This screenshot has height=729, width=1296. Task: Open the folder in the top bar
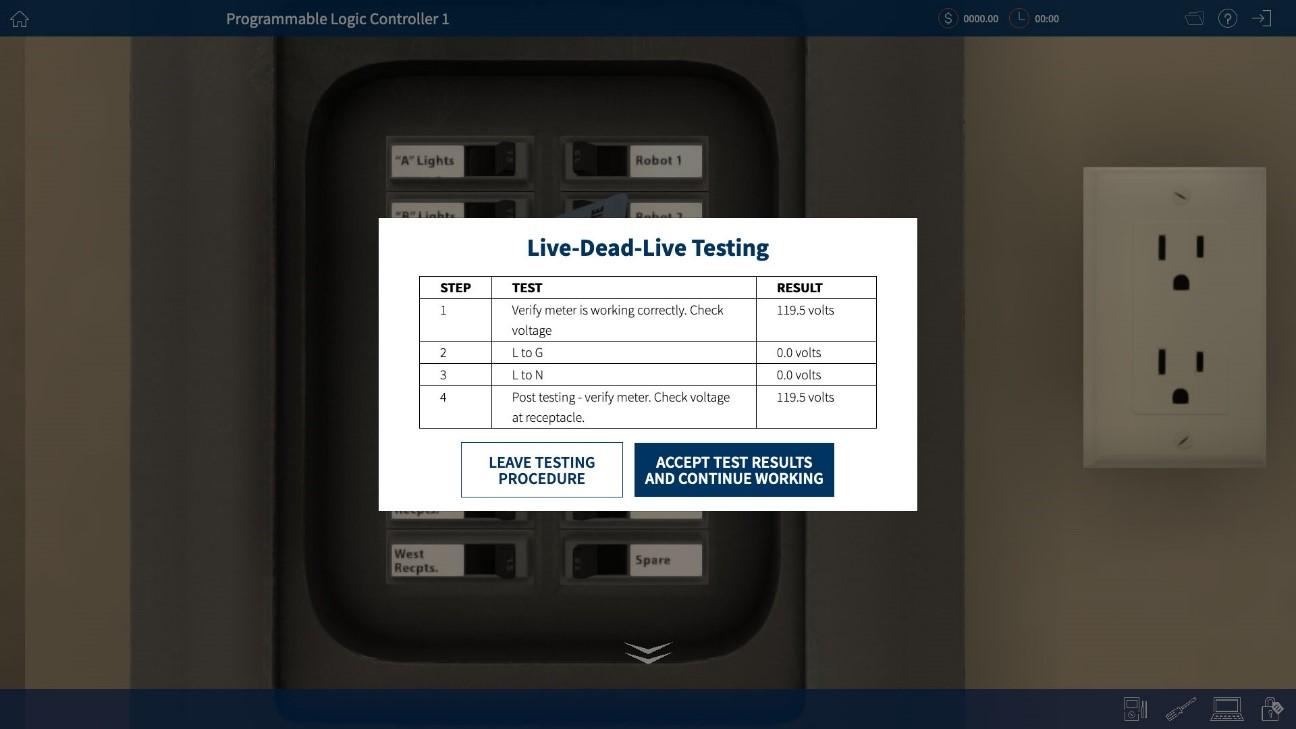point(1194,18)
